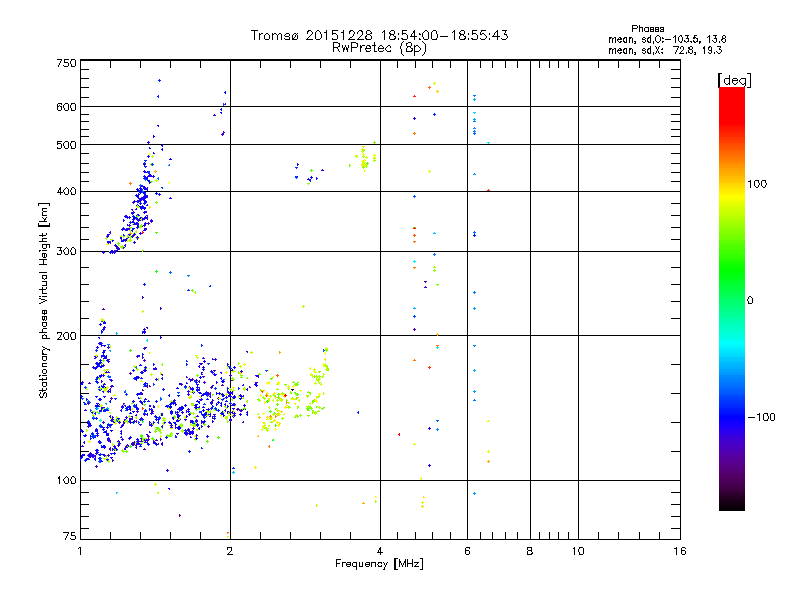This screenshot has height=600, width=800.
Task: Click the "mean, sd,X: 72.8, 19.3" line
Action: 665,50
